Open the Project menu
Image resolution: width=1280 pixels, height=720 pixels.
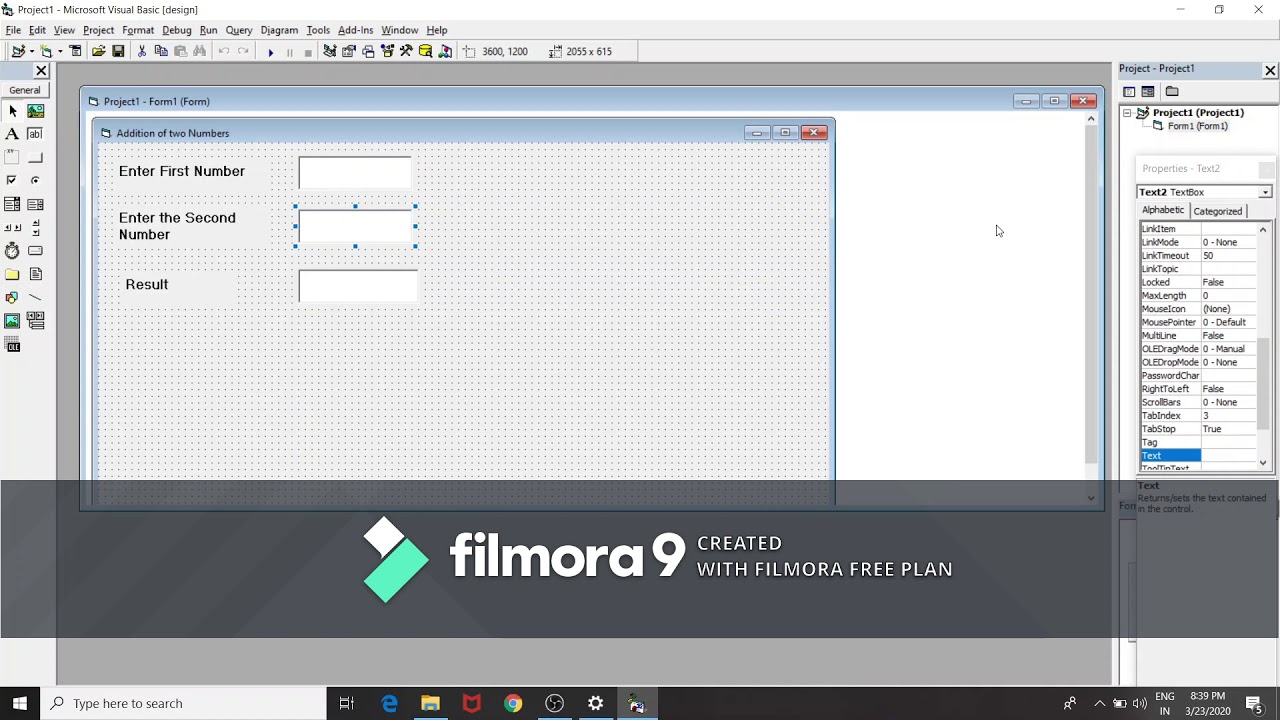pyautogui.click(x=98, y=30)
